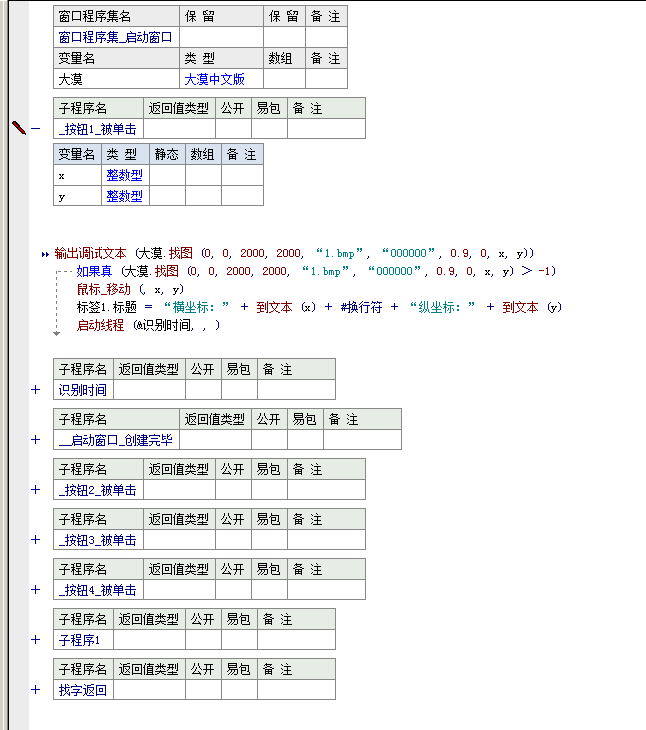Click “1.bmp” in the 输出调试文本 line
646x730 pixels.
339,253
